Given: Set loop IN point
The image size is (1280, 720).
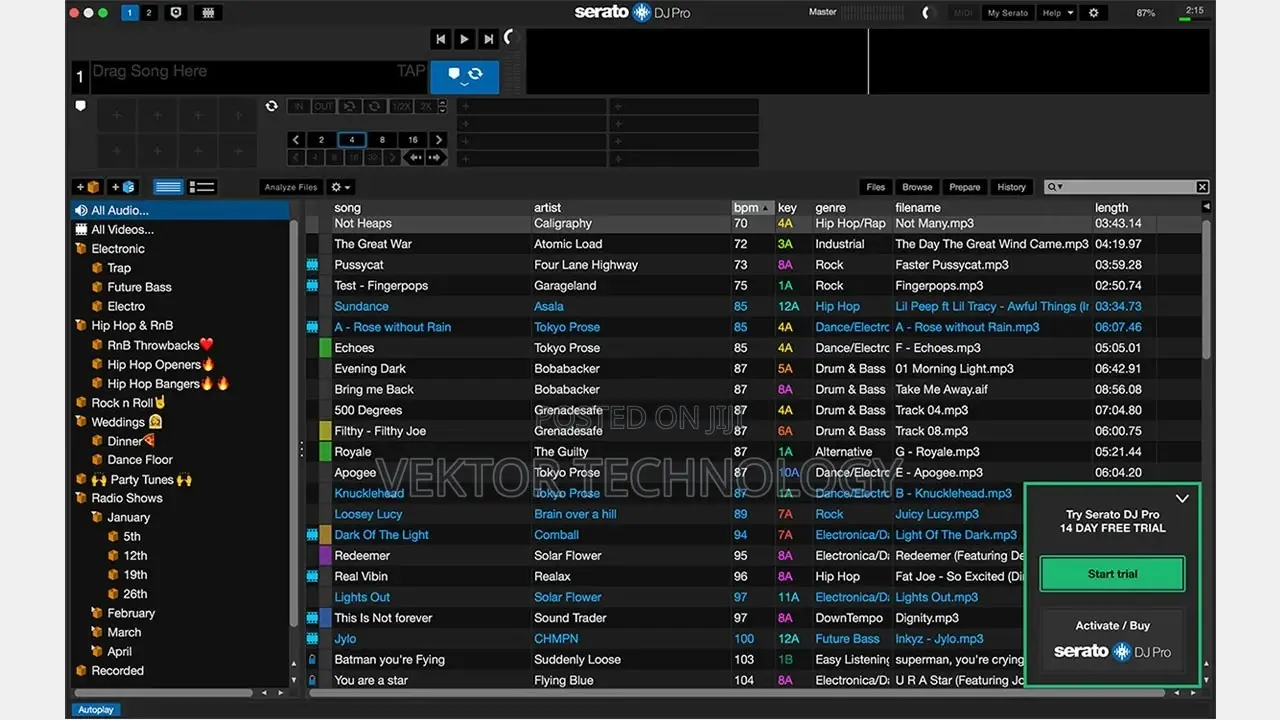Looking at the screenshot, I should pos(299,106).
